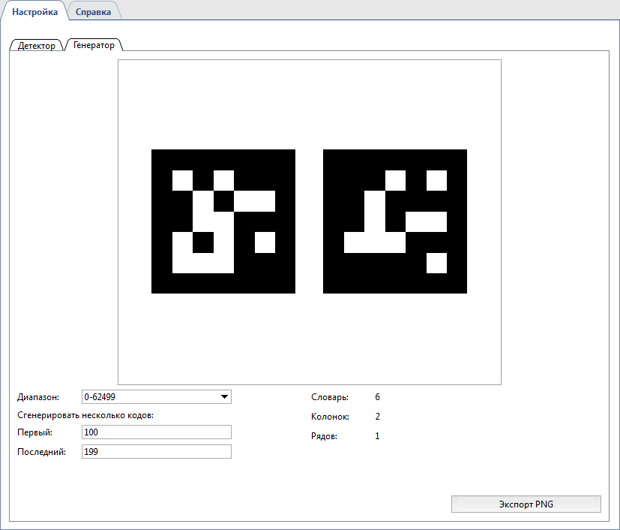
Task: Click the Первый label text
Action: click(35, 432)
